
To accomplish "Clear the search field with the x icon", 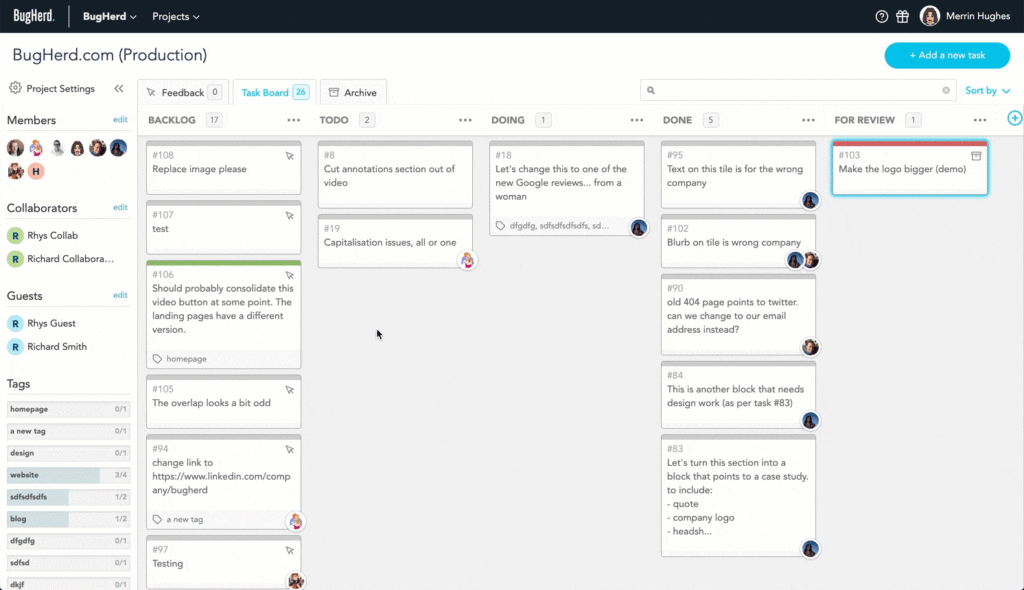I will pos(946,90).
